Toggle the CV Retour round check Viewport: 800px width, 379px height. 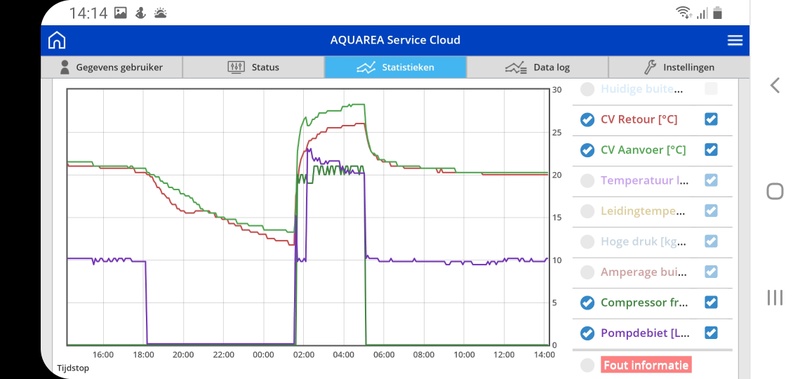pyautogui.click(x=587, y=119)
